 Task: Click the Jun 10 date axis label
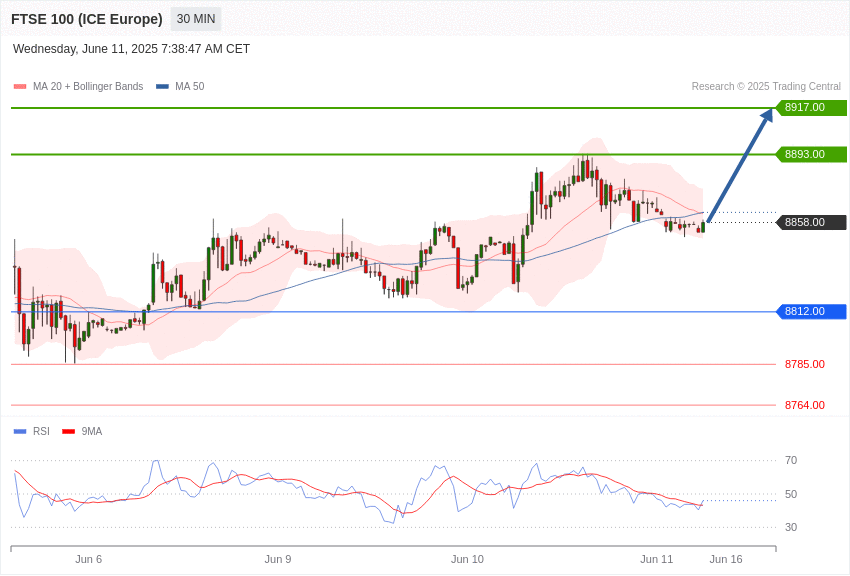tap(467, 559)
